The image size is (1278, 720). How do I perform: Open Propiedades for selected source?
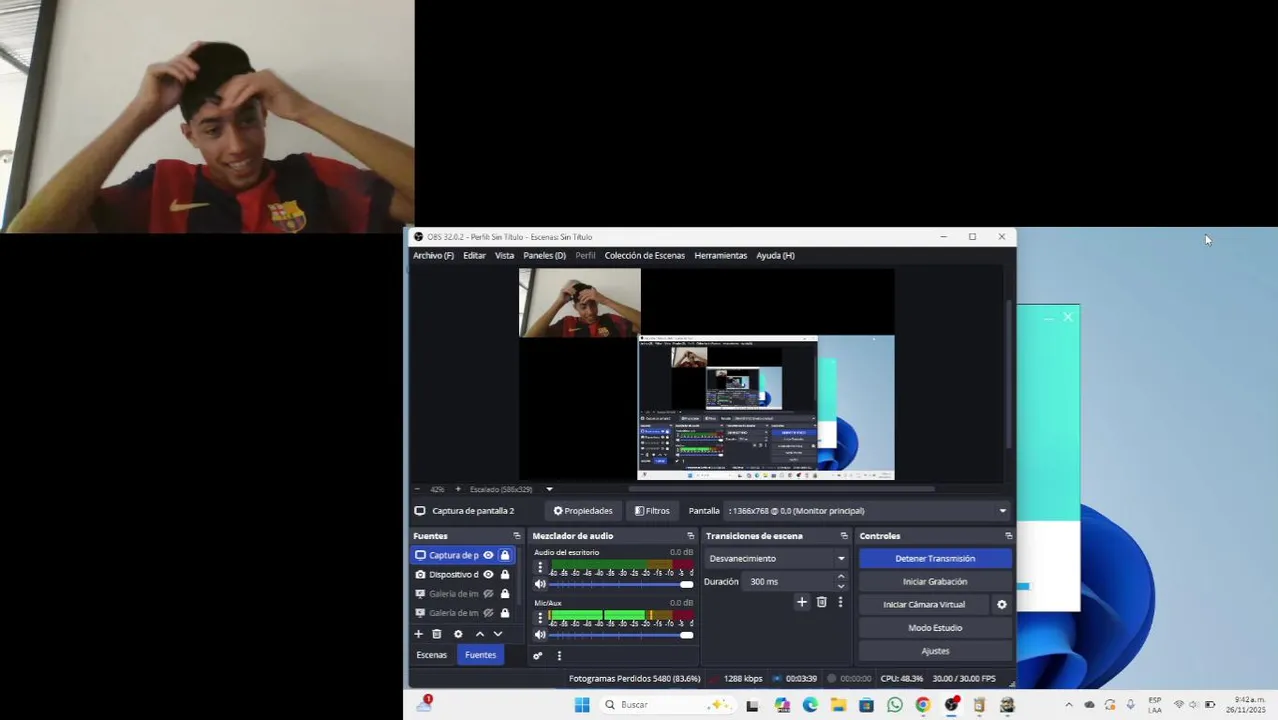[x=583, y=511]
